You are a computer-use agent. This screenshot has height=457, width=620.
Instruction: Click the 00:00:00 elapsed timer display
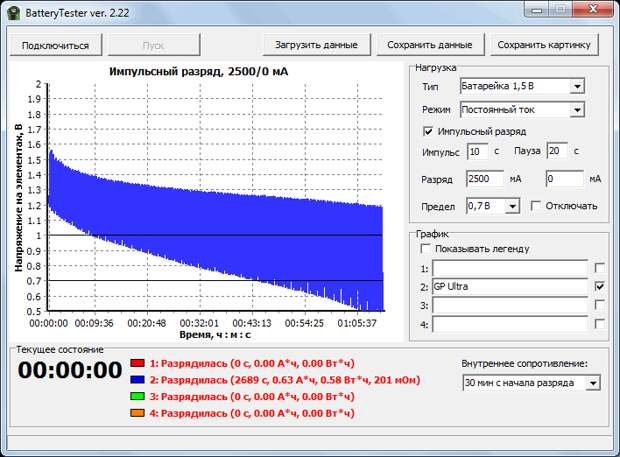tap(70, 370)
